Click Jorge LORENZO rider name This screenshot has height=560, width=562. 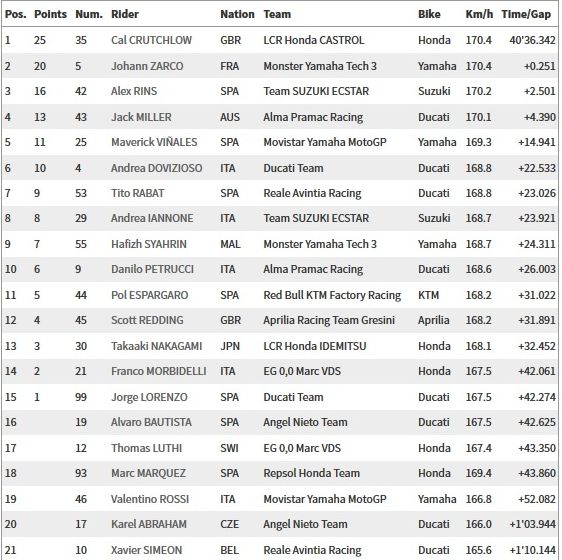pyautogui.click(x=149, y=397)
